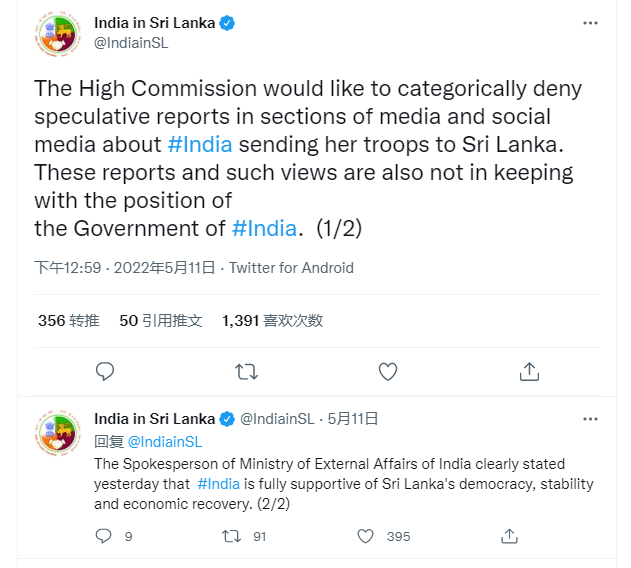
Task: View the 1,391 likes list
Action: [272, 321]
